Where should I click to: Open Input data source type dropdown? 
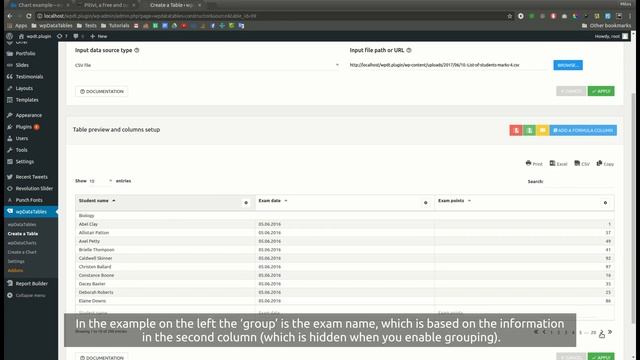point(207,65)
